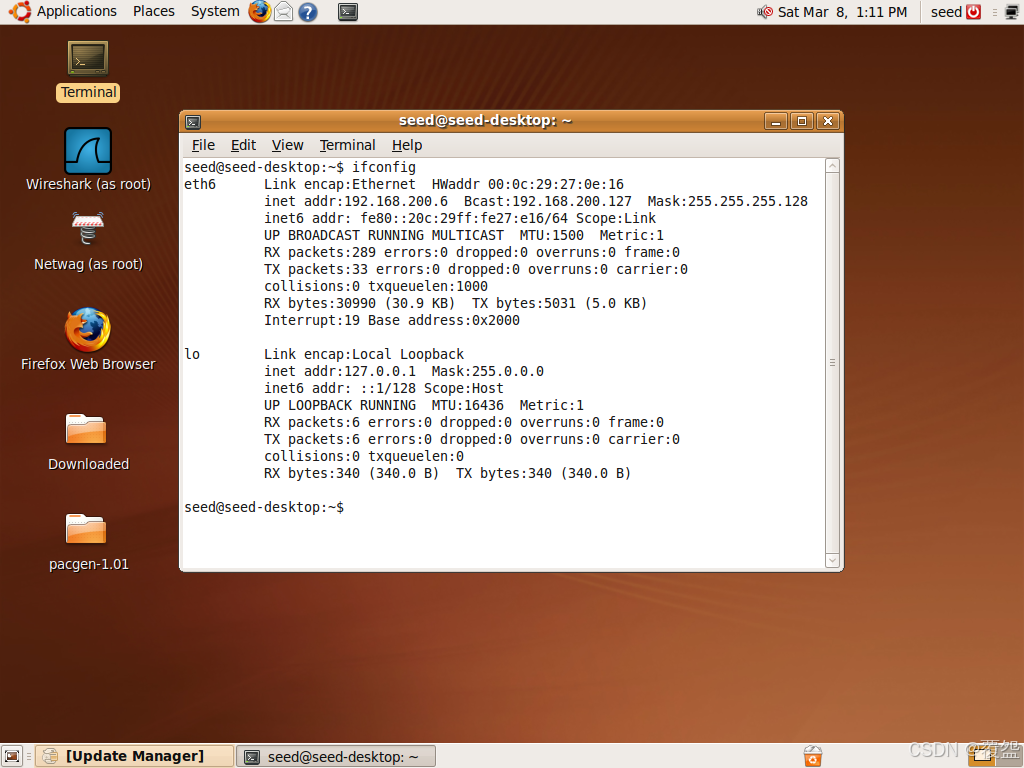Click txqueuelen:1000 text
The image size is (1024, 768).
(x=428, y=286)
